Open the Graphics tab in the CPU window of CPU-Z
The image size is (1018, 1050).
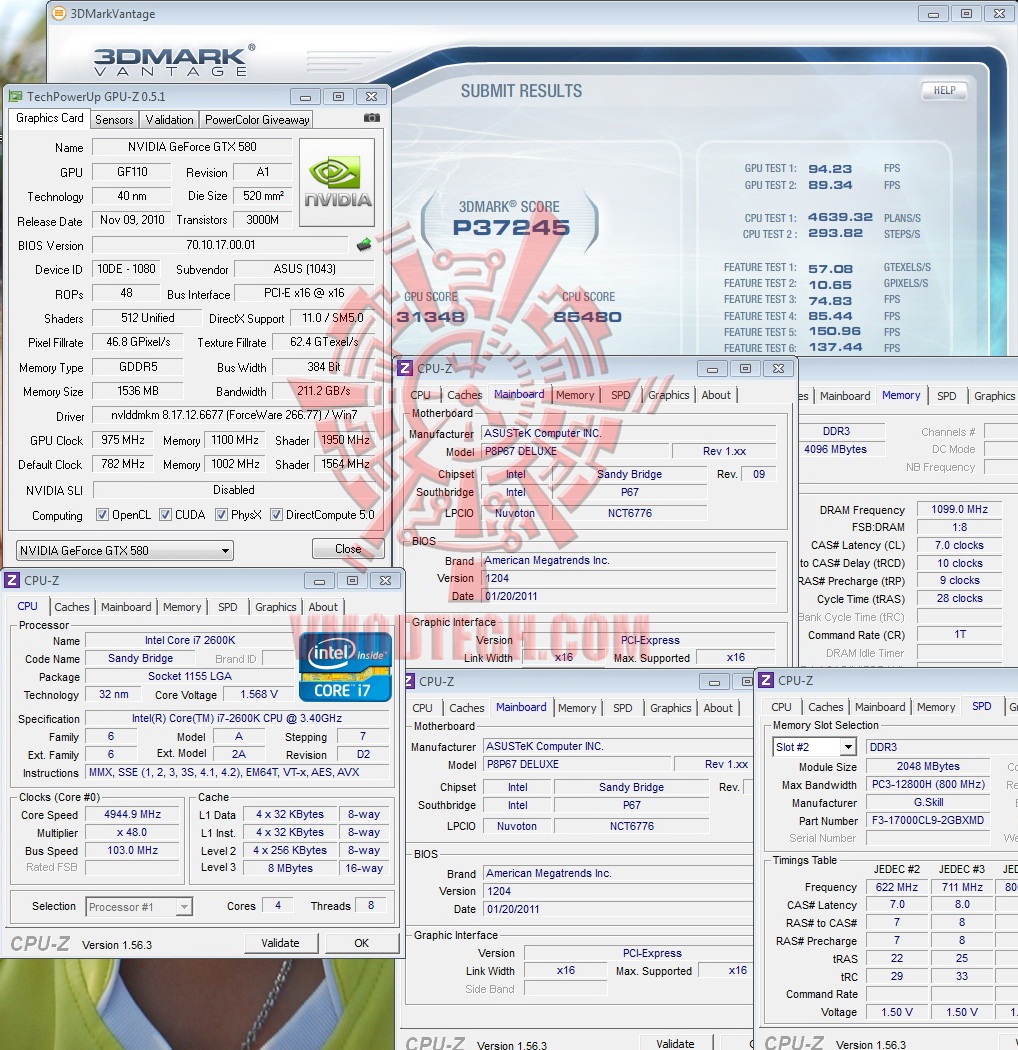tap(275, 607)
